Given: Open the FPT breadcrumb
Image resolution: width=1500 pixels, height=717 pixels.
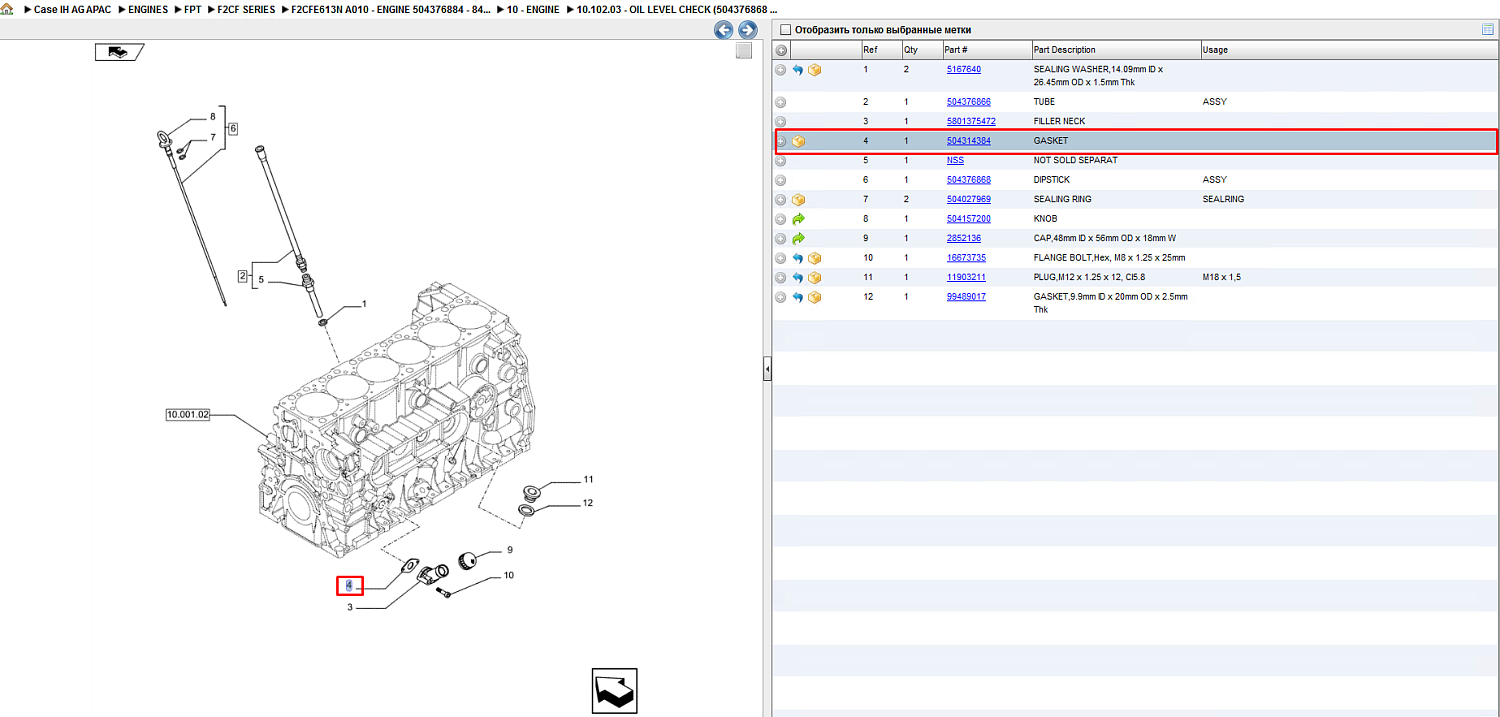Looking at the screenshot, I should click(193, 9).
